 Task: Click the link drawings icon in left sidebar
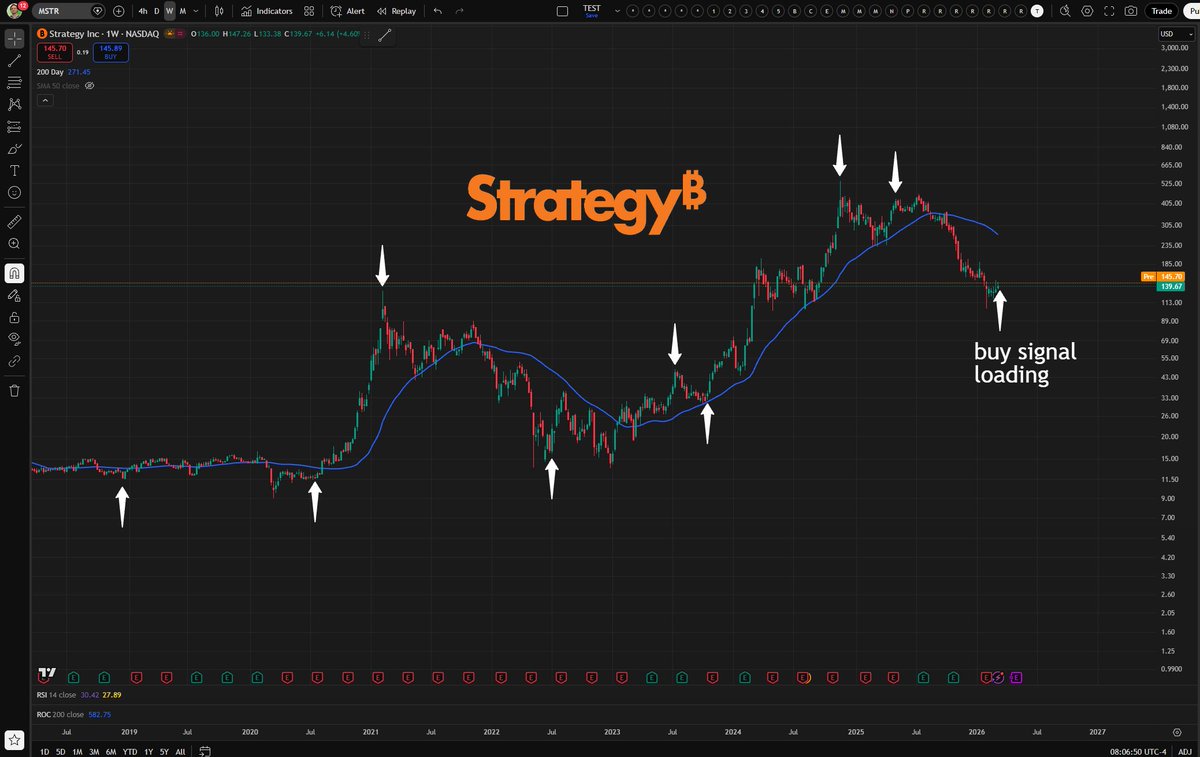15,361
